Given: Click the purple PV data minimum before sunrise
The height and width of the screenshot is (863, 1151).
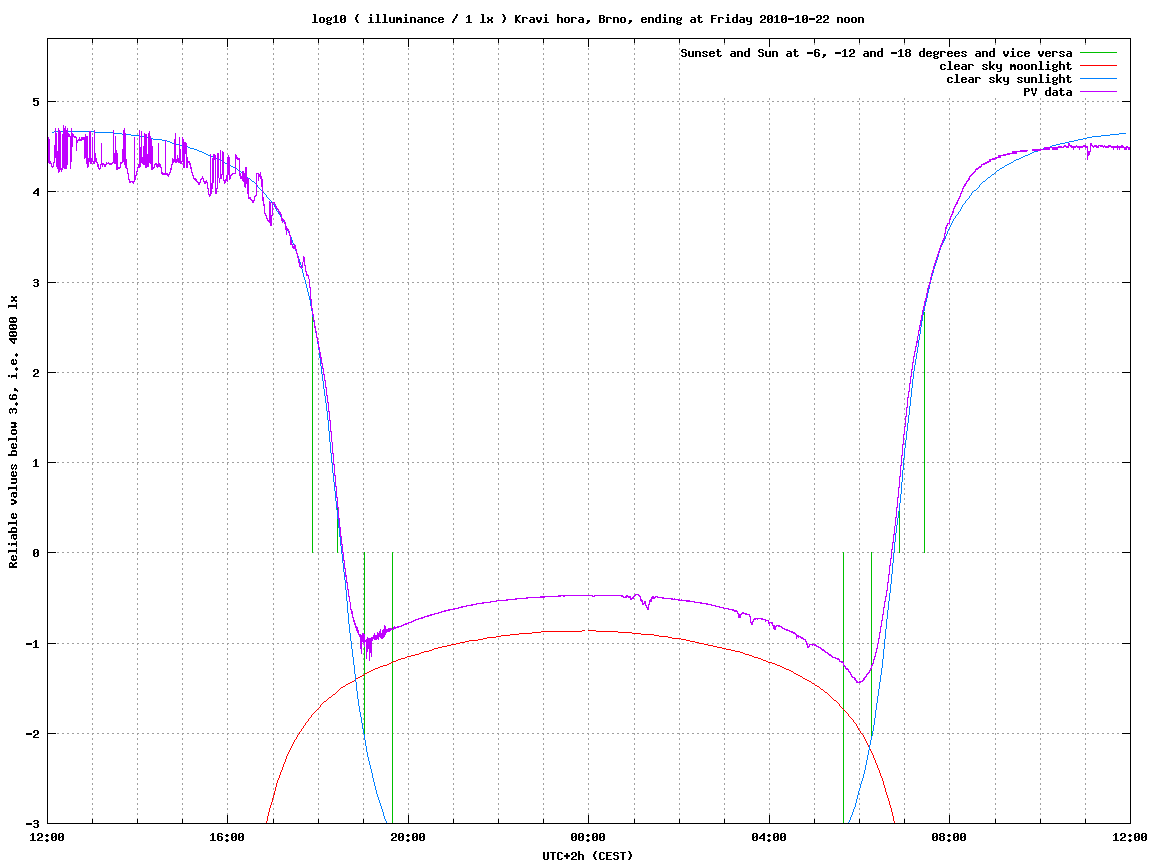Looking at the screenshot, I should tap(859, 682).
